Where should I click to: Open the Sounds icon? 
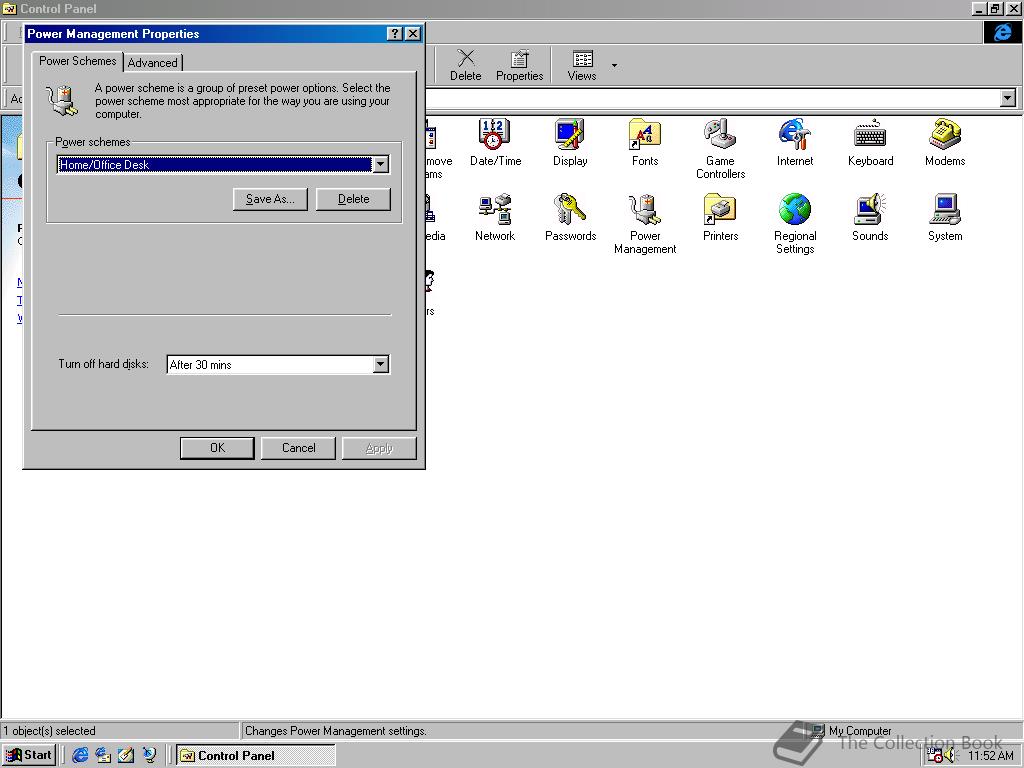pos(870,217)
